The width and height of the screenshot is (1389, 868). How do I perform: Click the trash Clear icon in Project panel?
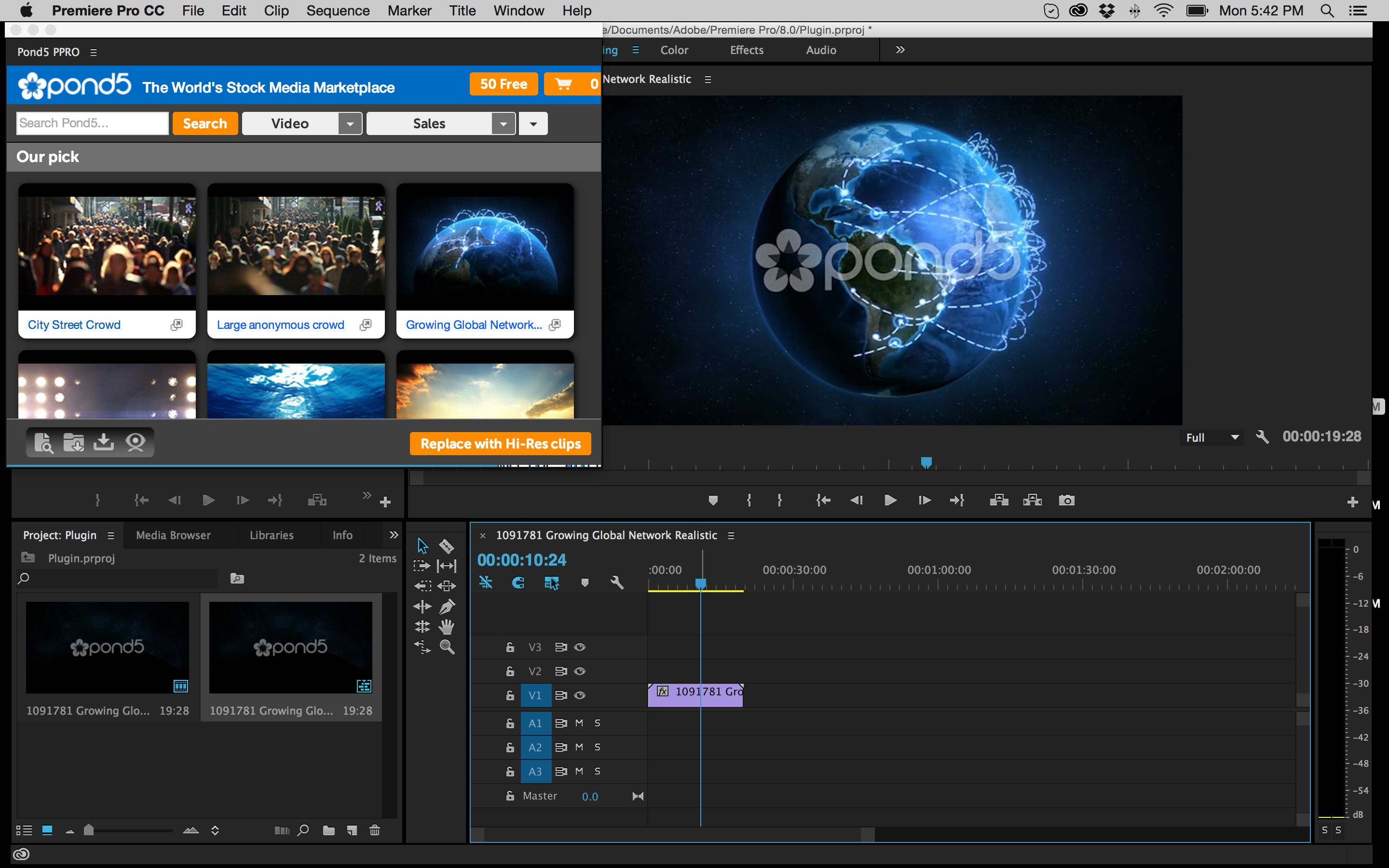375,830
